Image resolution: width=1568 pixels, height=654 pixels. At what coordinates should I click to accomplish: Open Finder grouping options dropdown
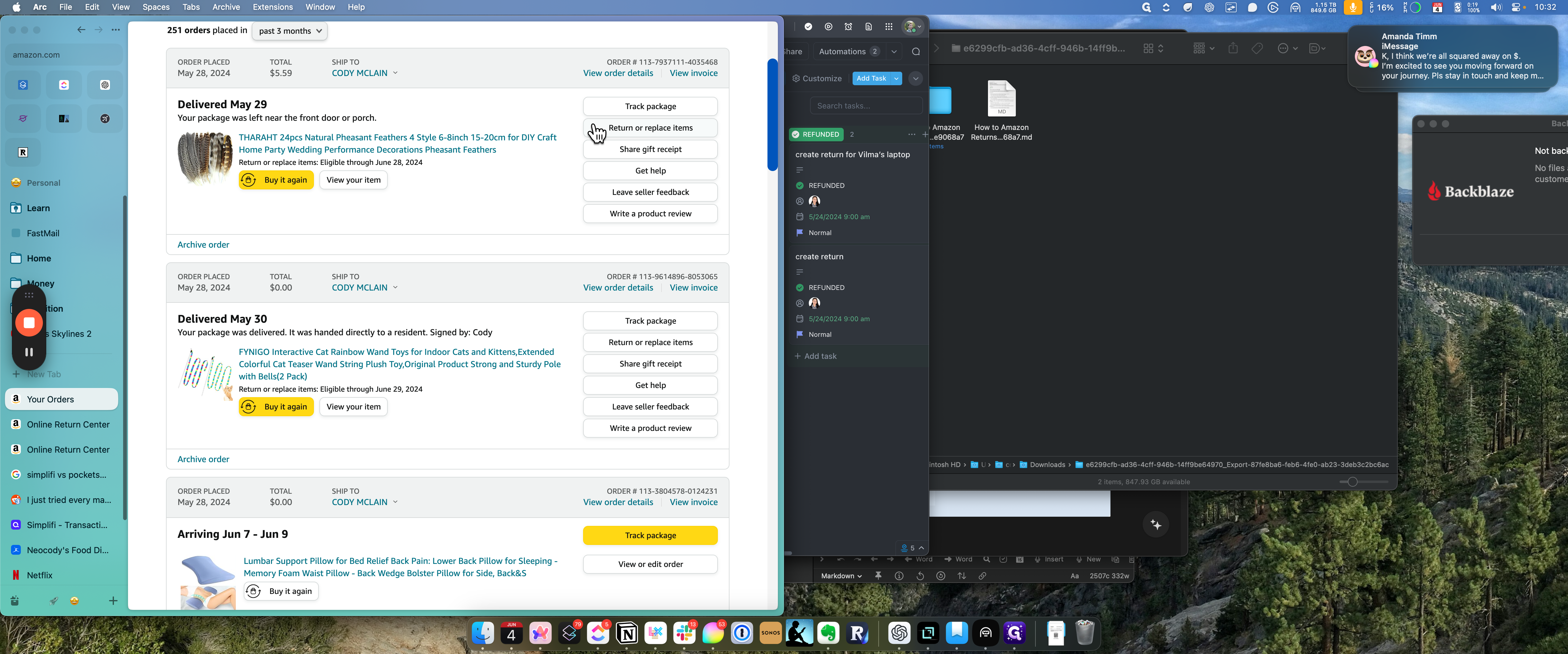tap(1203, 48)
